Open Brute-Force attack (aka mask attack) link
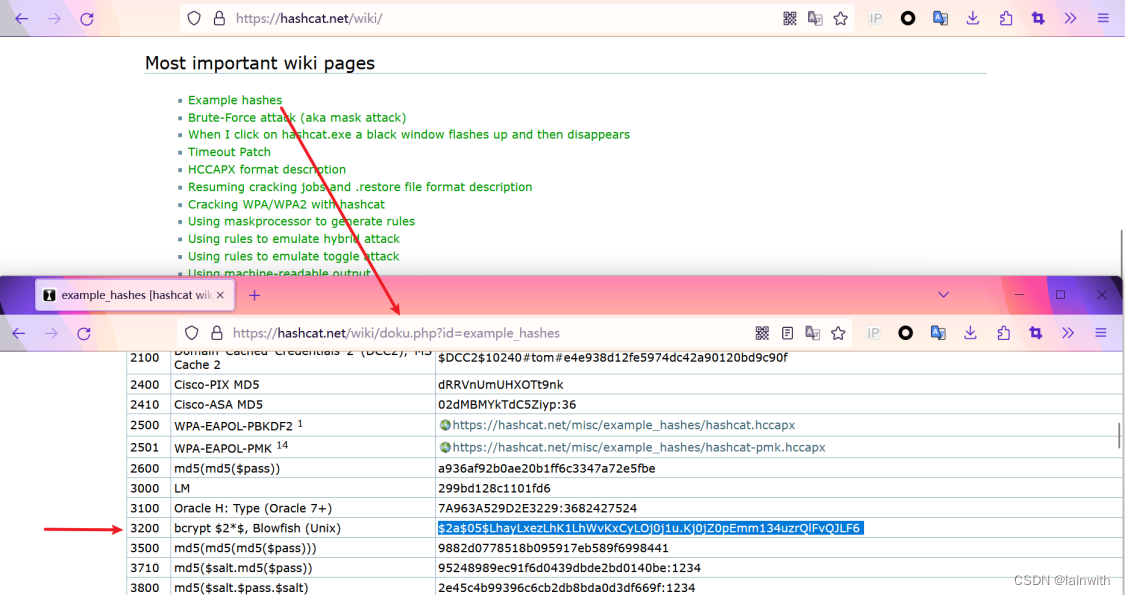This screenshot has height=595, width=1125. (297, 118)
